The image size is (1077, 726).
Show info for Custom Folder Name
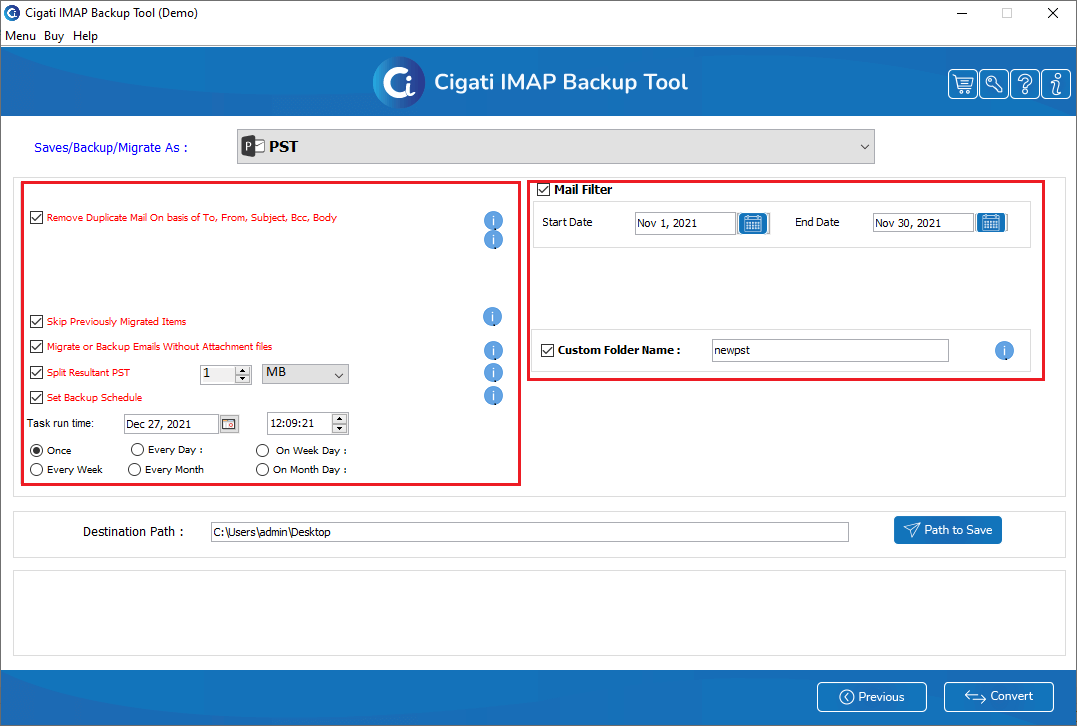(x=1004, y=351)
